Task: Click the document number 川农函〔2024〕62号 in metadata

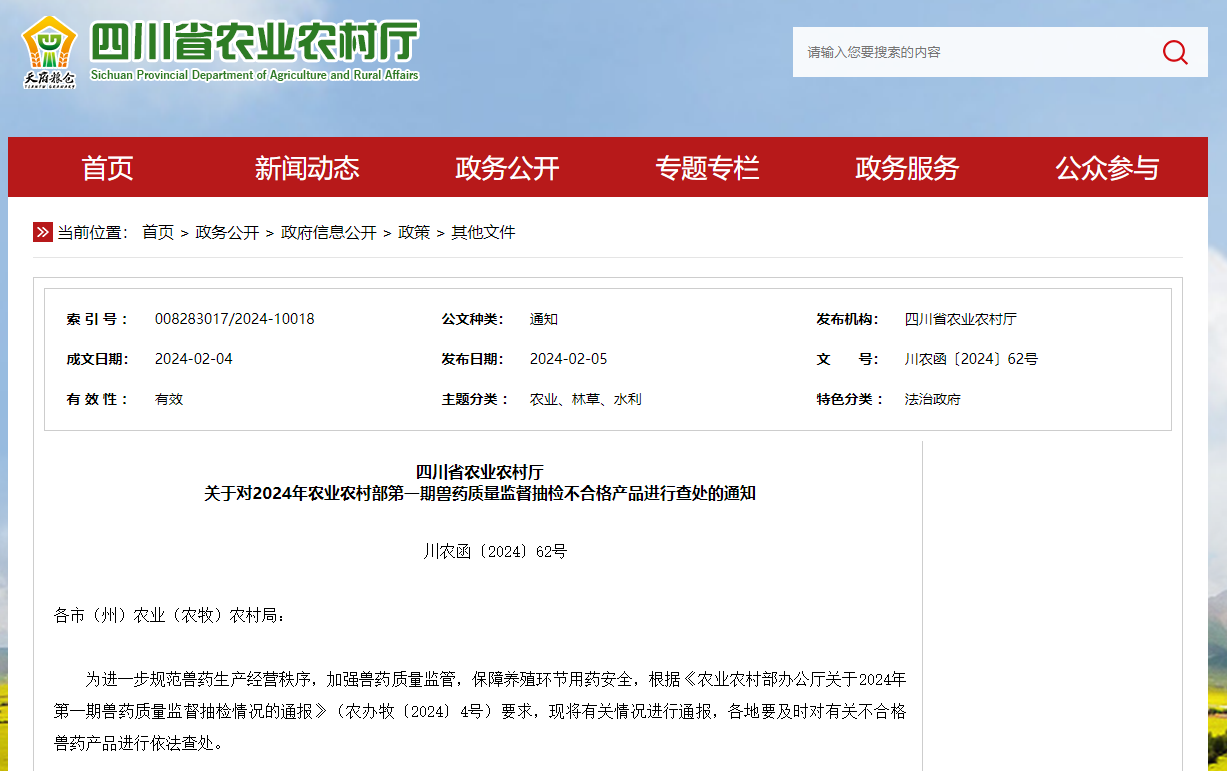Action: coord(971,359)
